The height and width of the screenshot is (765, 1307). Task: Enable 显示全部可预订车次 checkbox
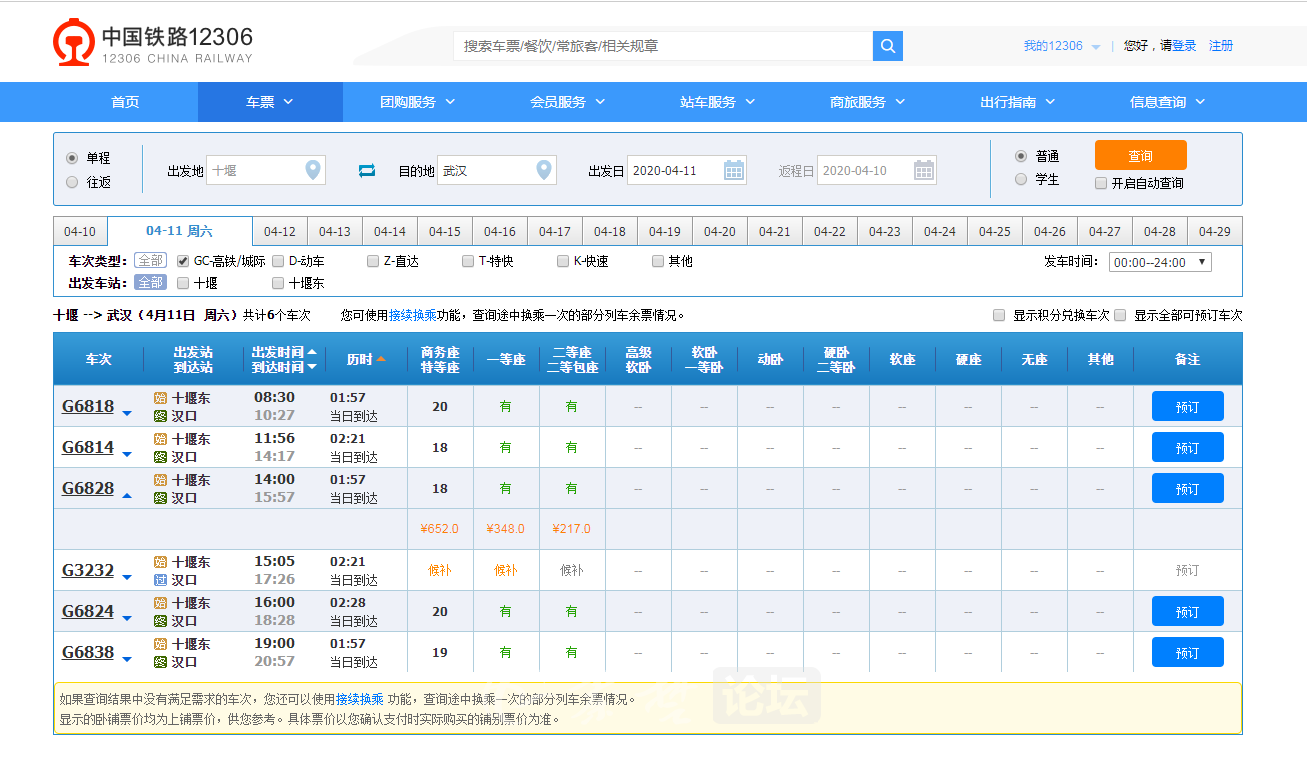coord(1120,315)
